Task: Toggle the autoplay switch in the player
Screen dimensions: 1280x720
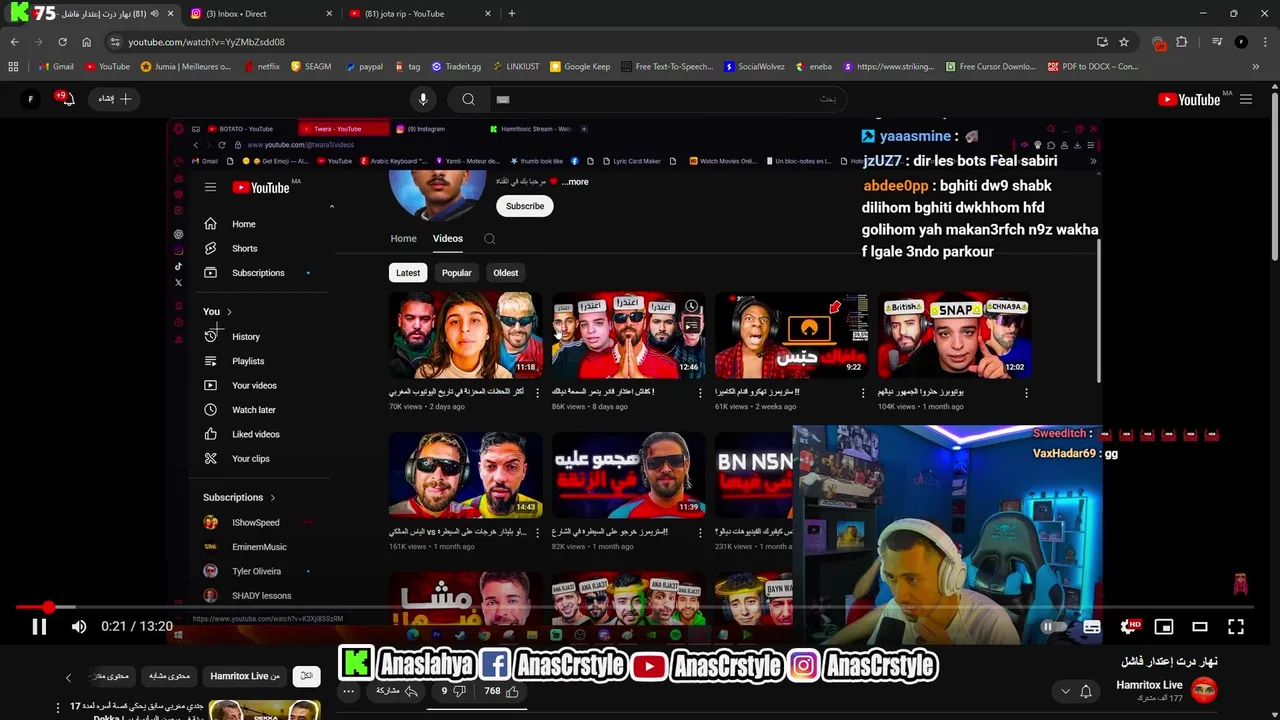Action: pos(1053,627)
